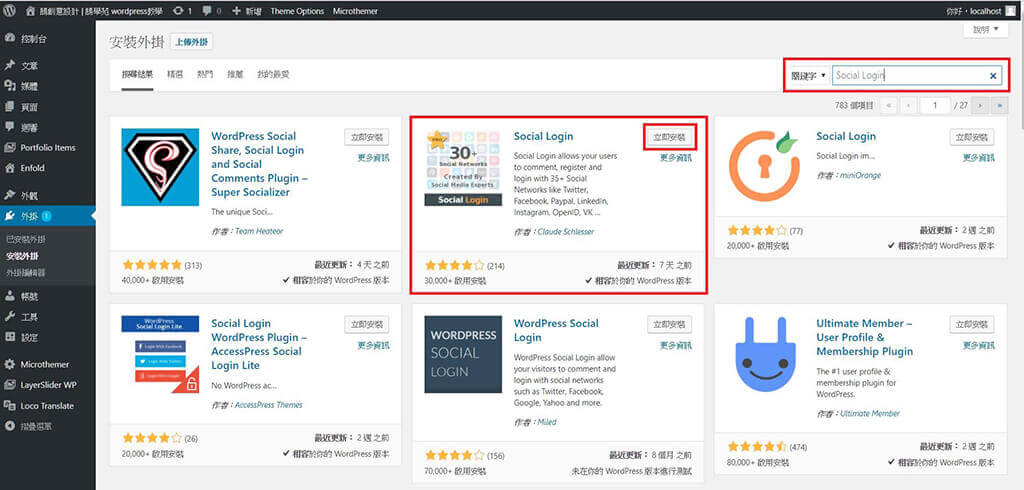This screenshot has height=490, width=1024.
Task: Install Ultimate Member plugin
Action: pyautogui.click(x=972, y=325)
